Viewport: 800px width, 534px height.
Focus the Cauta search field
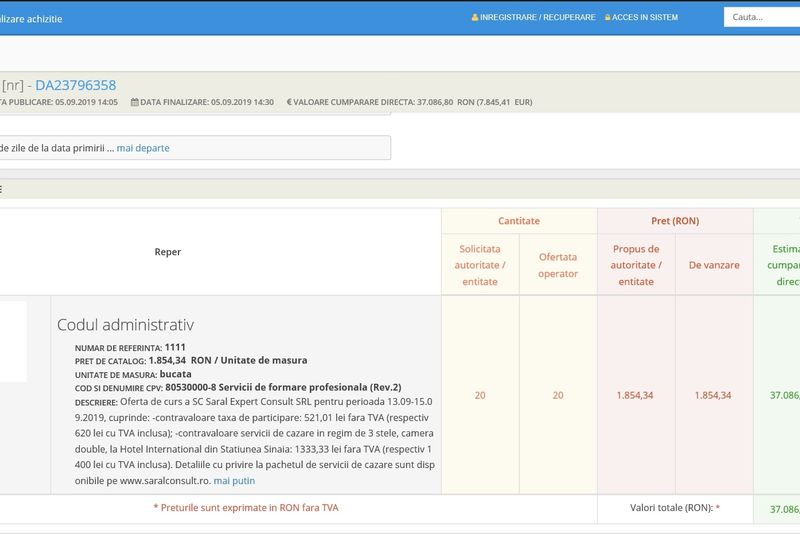pos(760,17)
